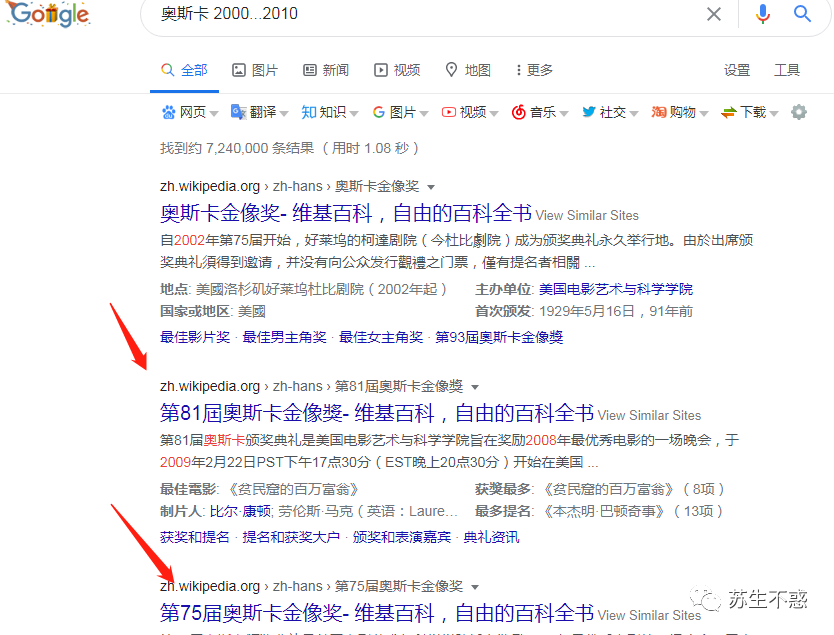This screenshot has width=834, height=635.
Task: Start voice search with microphone icon
Action: pyautogui.click(x=763, y=14)
